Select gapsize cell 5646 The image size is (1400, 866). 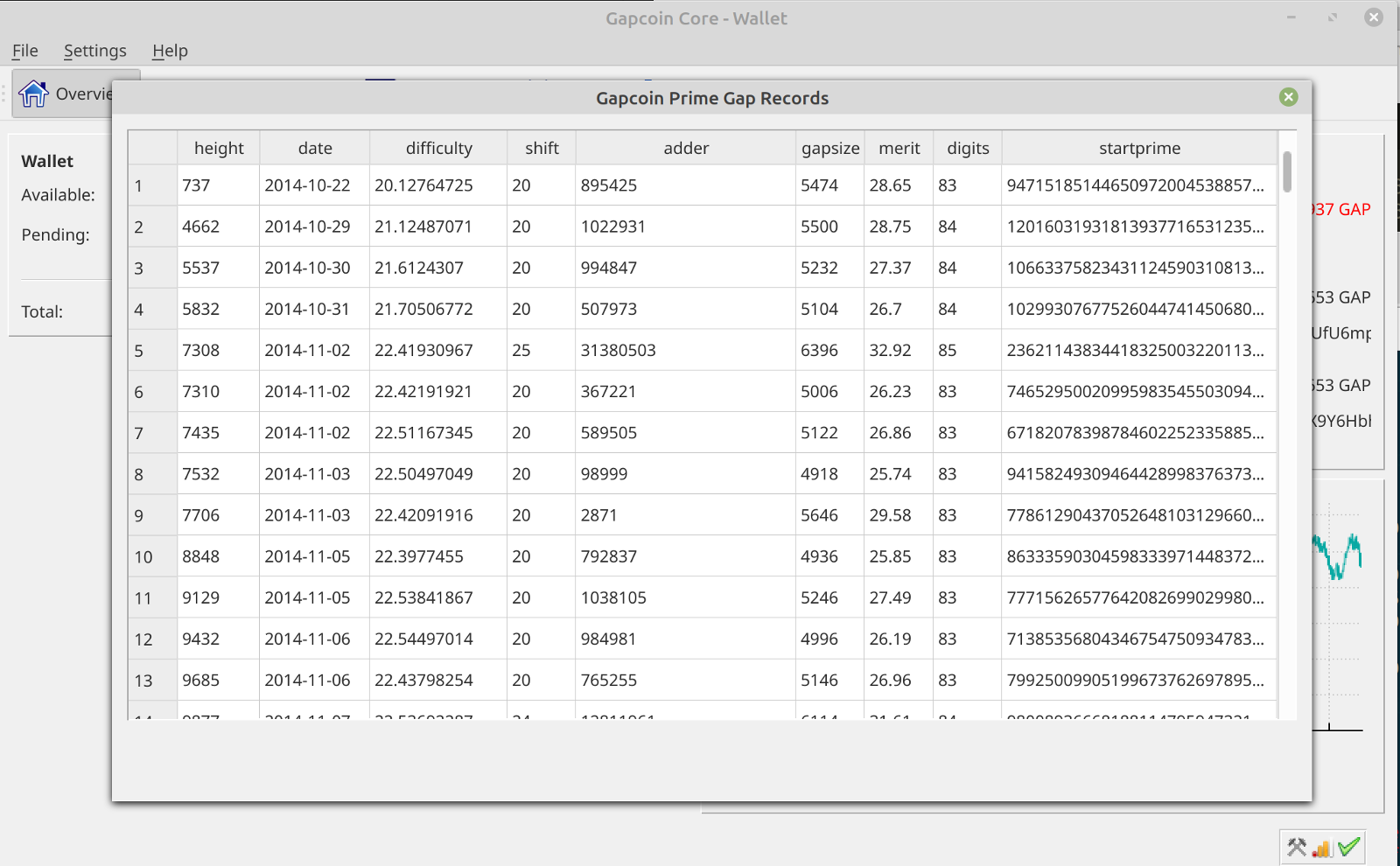point(830,515)
